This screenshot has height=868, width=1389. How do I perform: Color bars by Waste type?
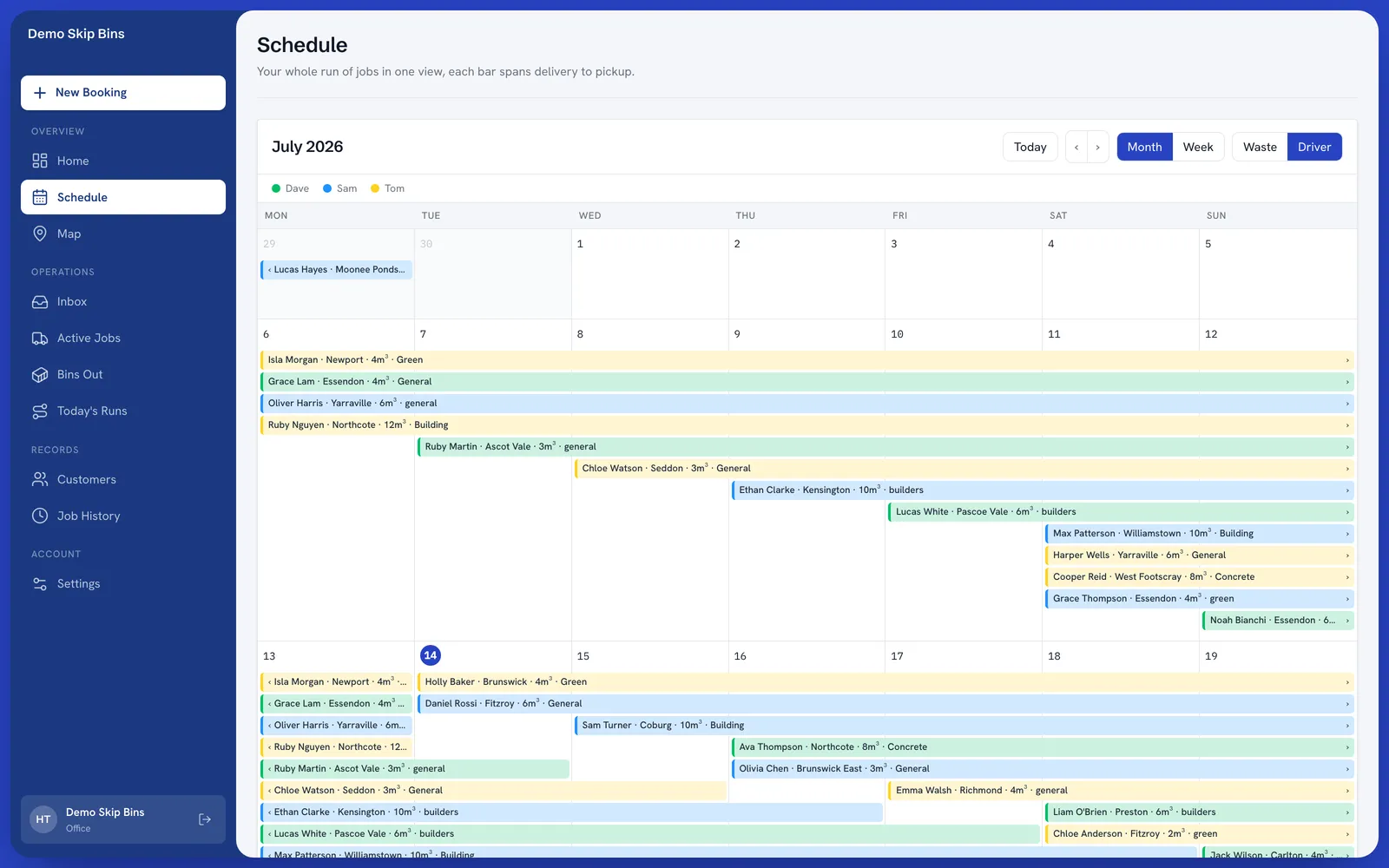(x=1260, y=147)
